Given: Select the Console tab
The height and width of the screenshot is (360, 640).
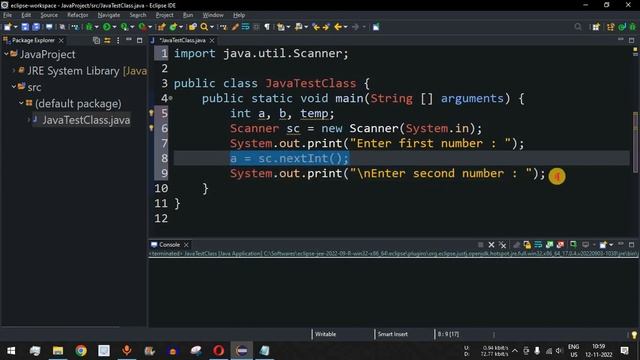Looking at the screenshot, I should [x=169, y=244].
